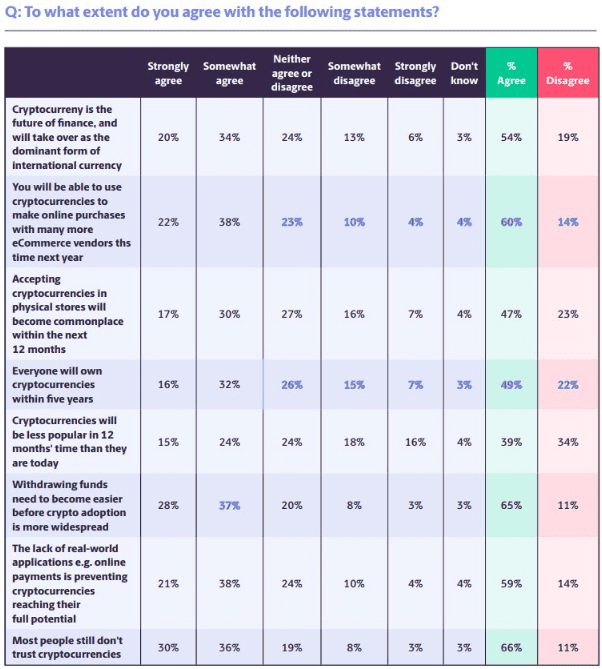Image resolution: width=602 pixels, height=669 pixels.
Task: Click the eCommerce vendors online purchases statement
Action: 70,221
